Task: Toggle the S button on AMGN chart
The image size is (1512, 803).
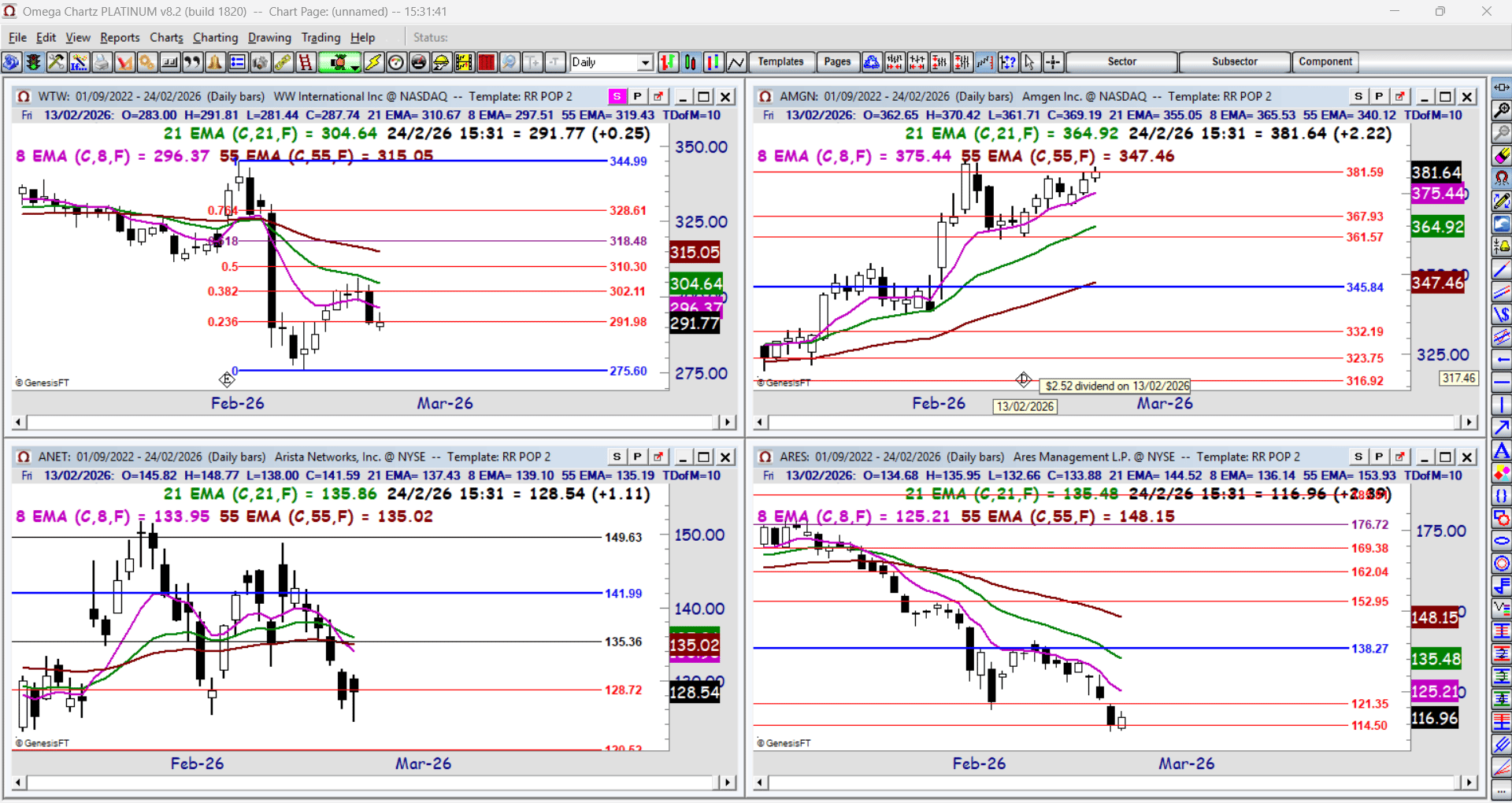Action: pyautogui.click(x=1358, y=96)
